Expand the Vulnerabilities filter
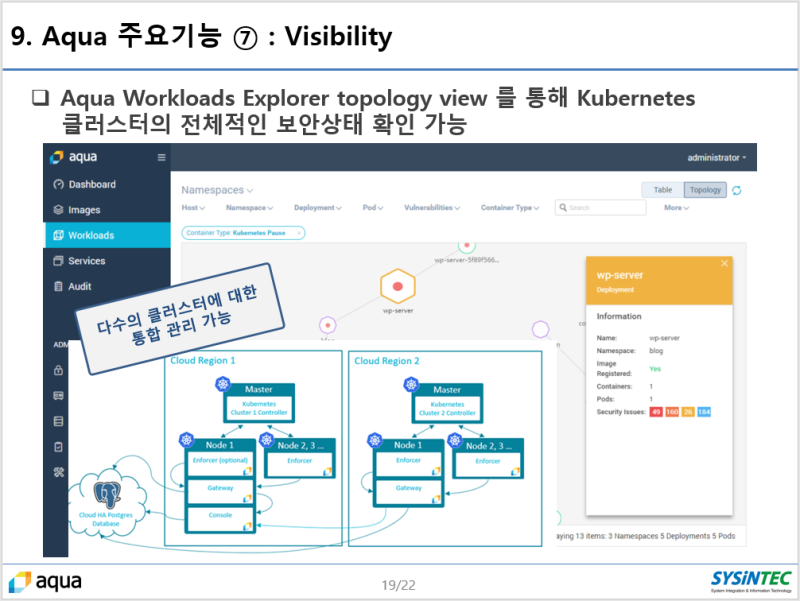Viewport: 800px width, 601px height. (432, 208)
